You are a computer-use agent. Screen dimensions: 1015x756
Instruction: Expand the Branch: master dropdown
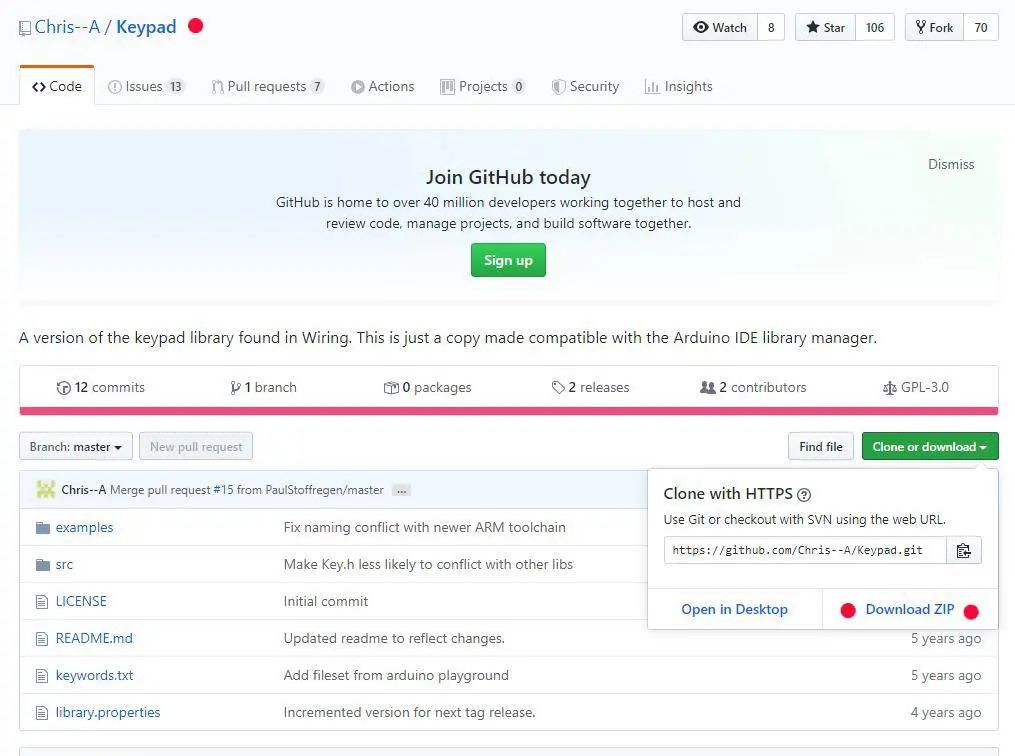[76, 447]
